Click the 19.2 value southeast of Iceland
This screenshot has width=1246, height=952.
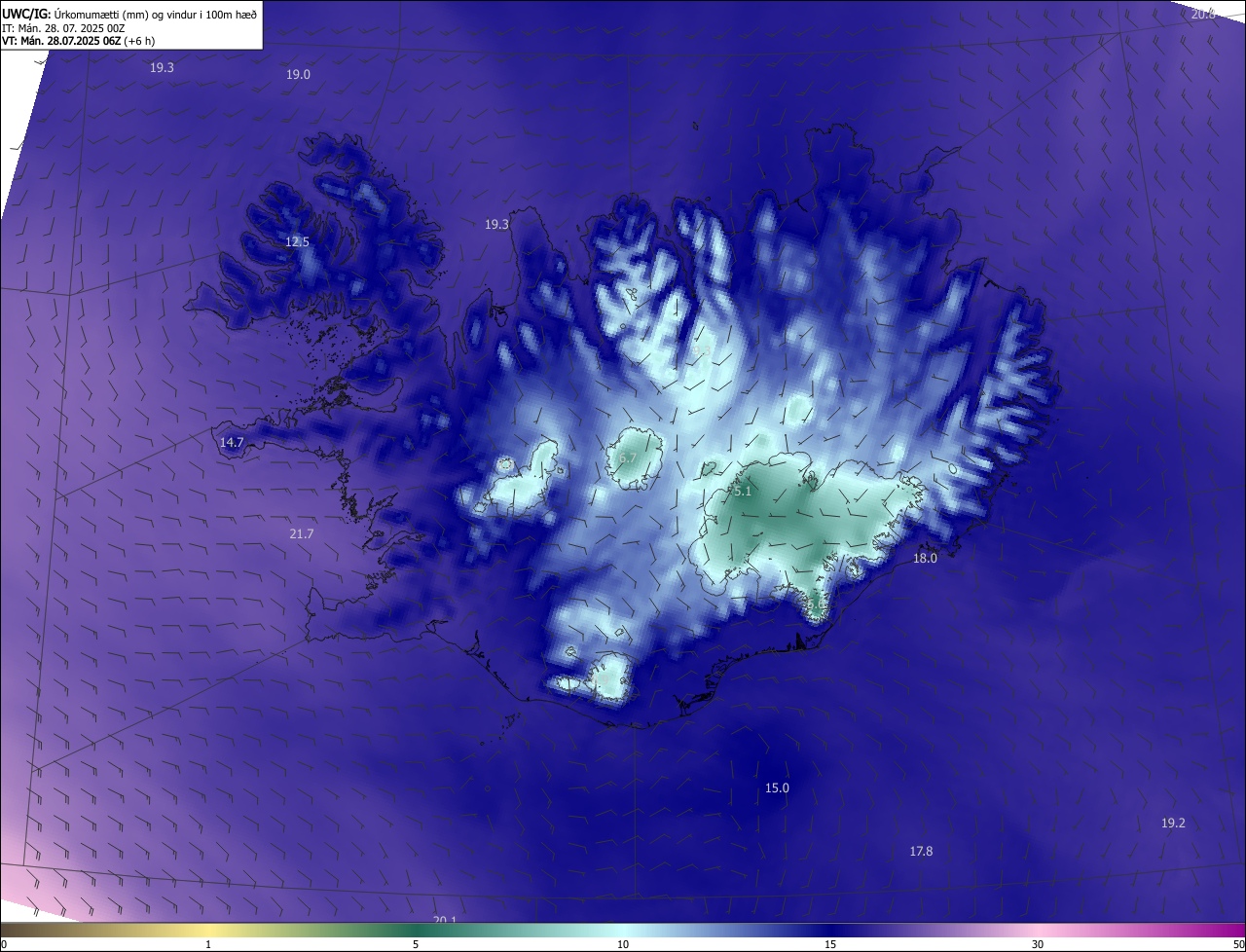pos(1173,823)
